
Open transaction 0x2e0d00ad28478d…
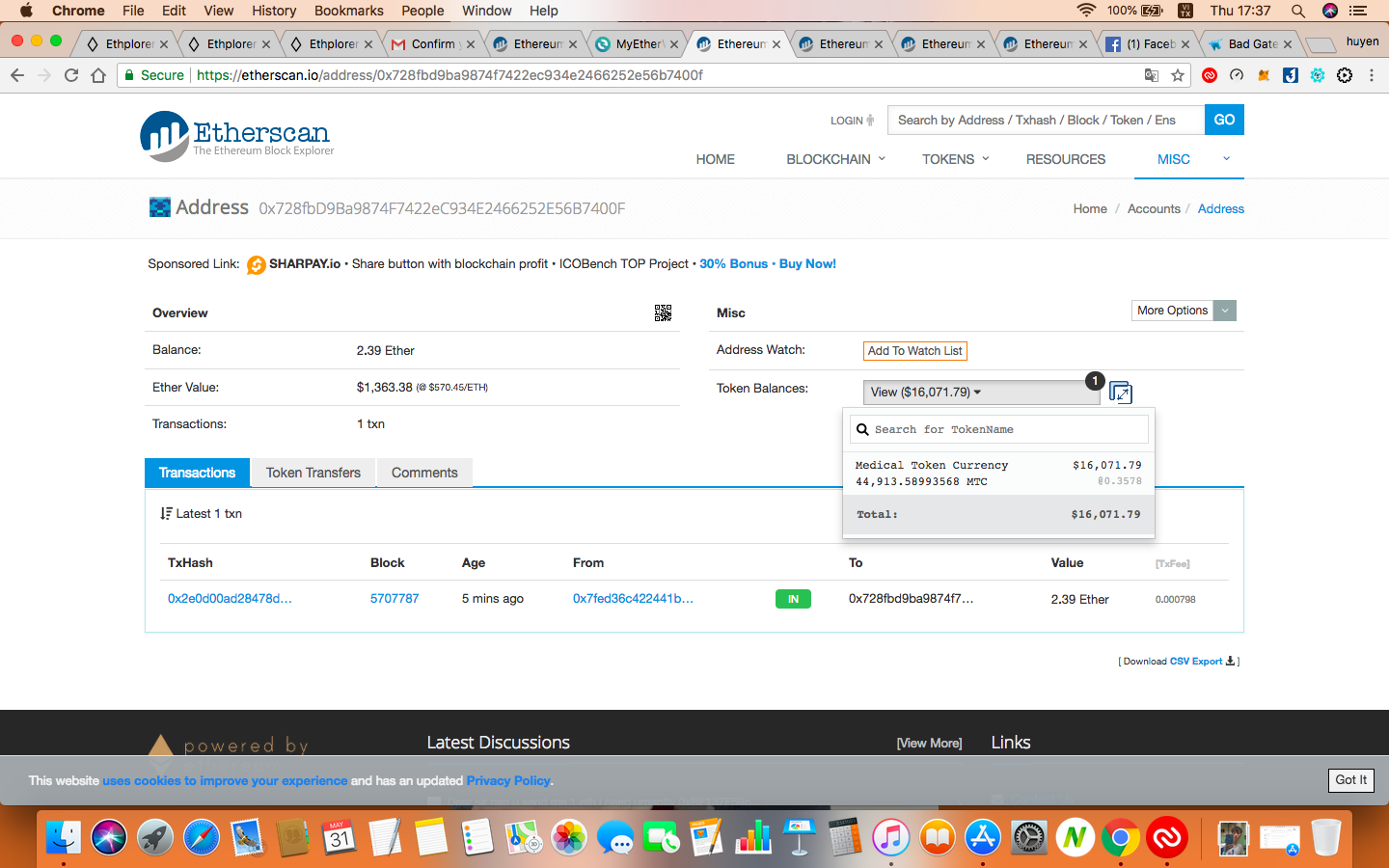tap(230, 599)
